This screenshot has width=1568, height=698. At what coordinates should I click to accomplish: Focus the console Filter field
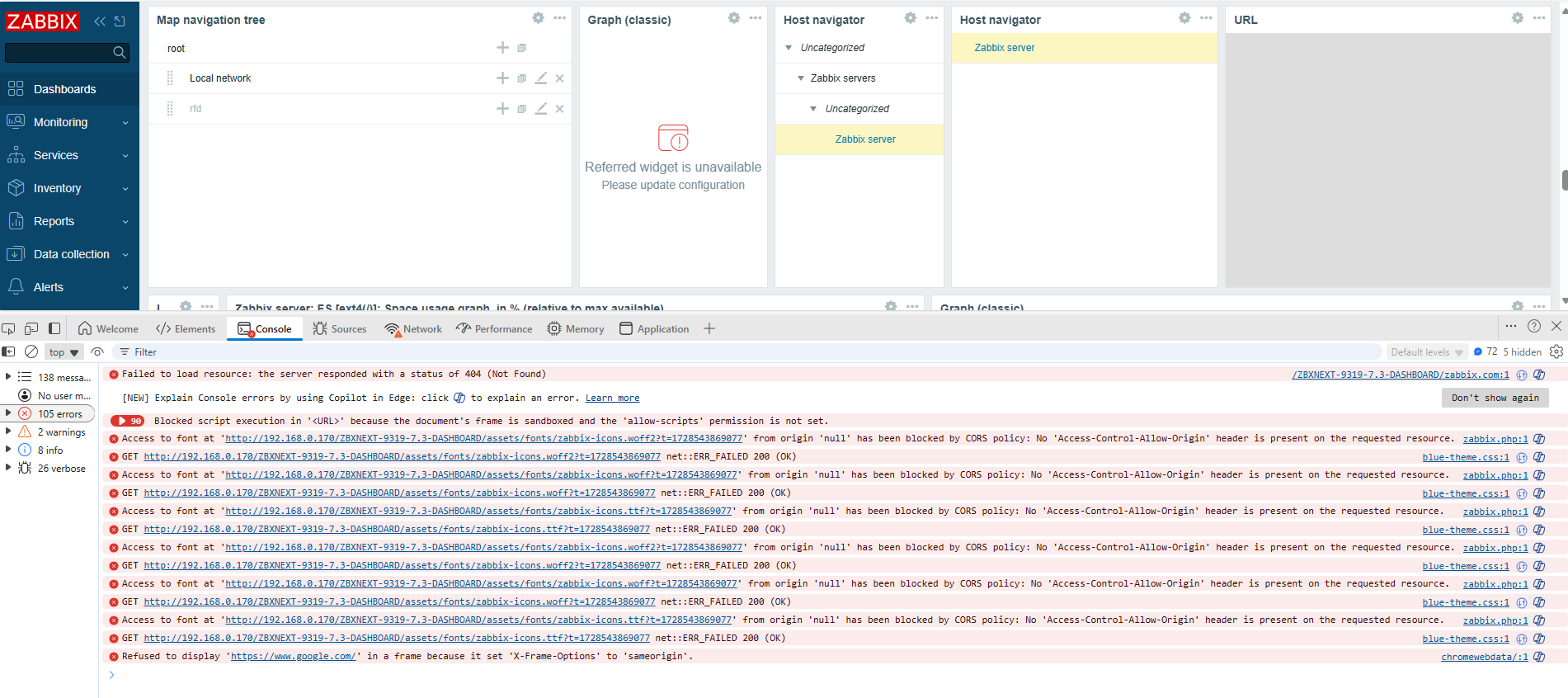pyautogui.click(x=746, y=351)
